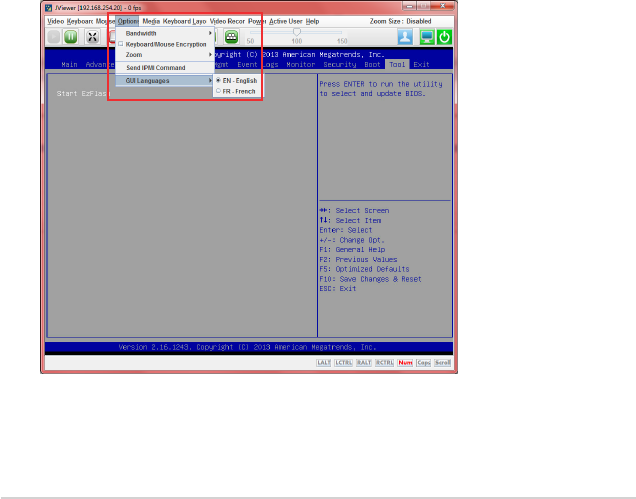
Task: Click 'F5: Optimized Defaults' help text
Action: [x=364, y=269]
